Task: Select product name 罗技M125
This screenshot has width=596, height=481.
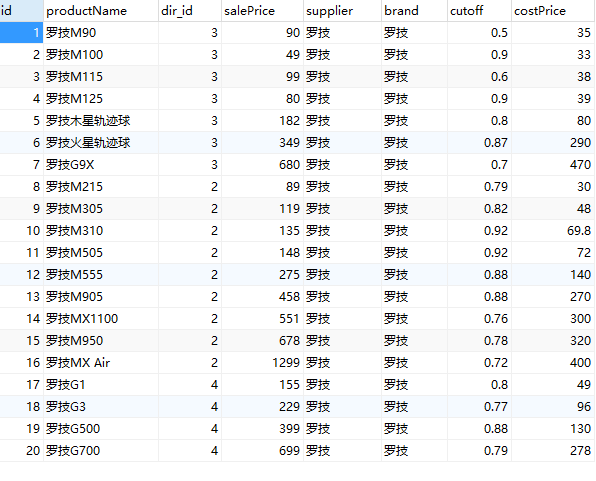Action: pos(74,99)
